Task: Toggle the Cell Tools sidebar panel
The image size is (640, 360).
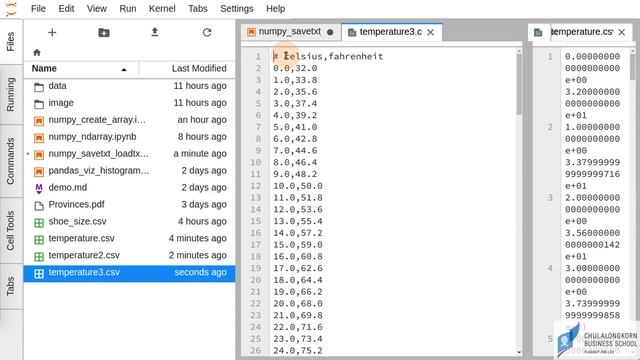Action: (x=11, y=231)
